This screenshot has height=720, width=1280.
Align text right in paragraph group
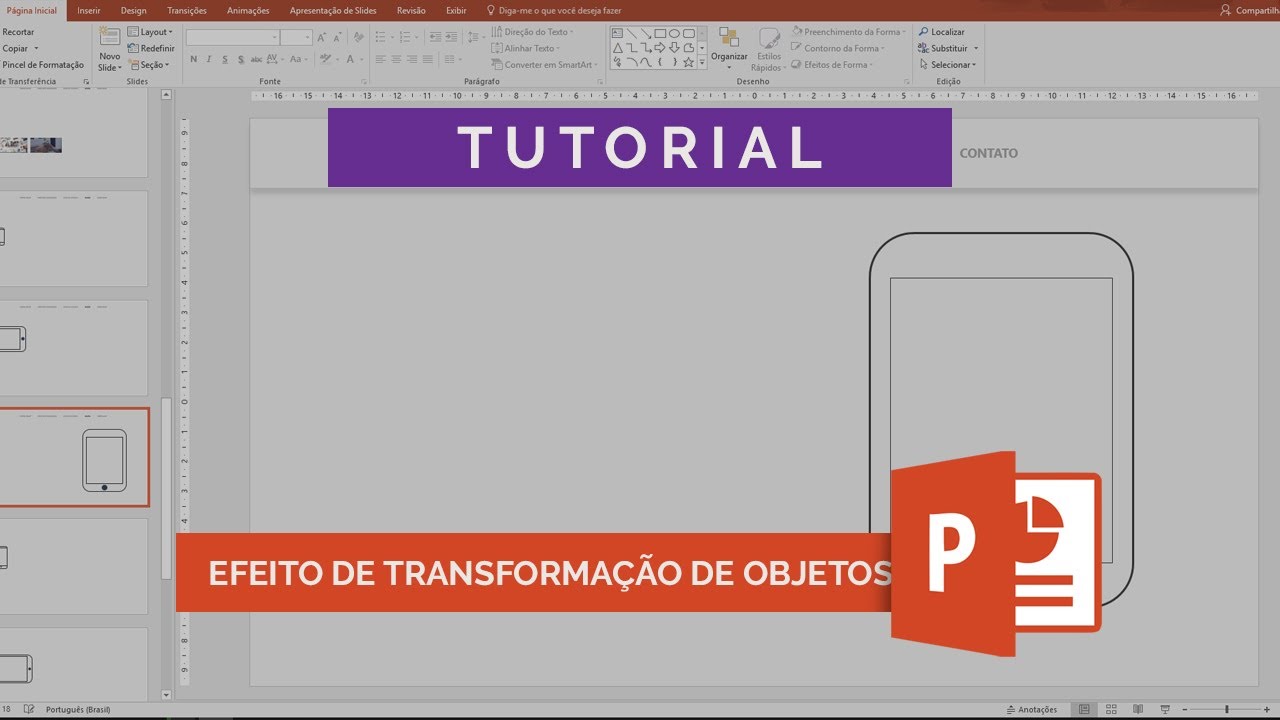pos(414,60)
